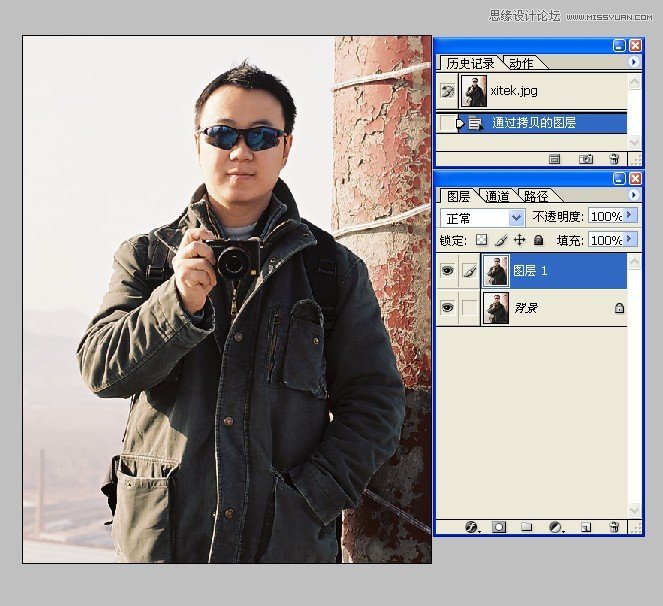Switch to the 通道 tab
This screenshot has width=663, height=606.
click(x=497, y=196)
